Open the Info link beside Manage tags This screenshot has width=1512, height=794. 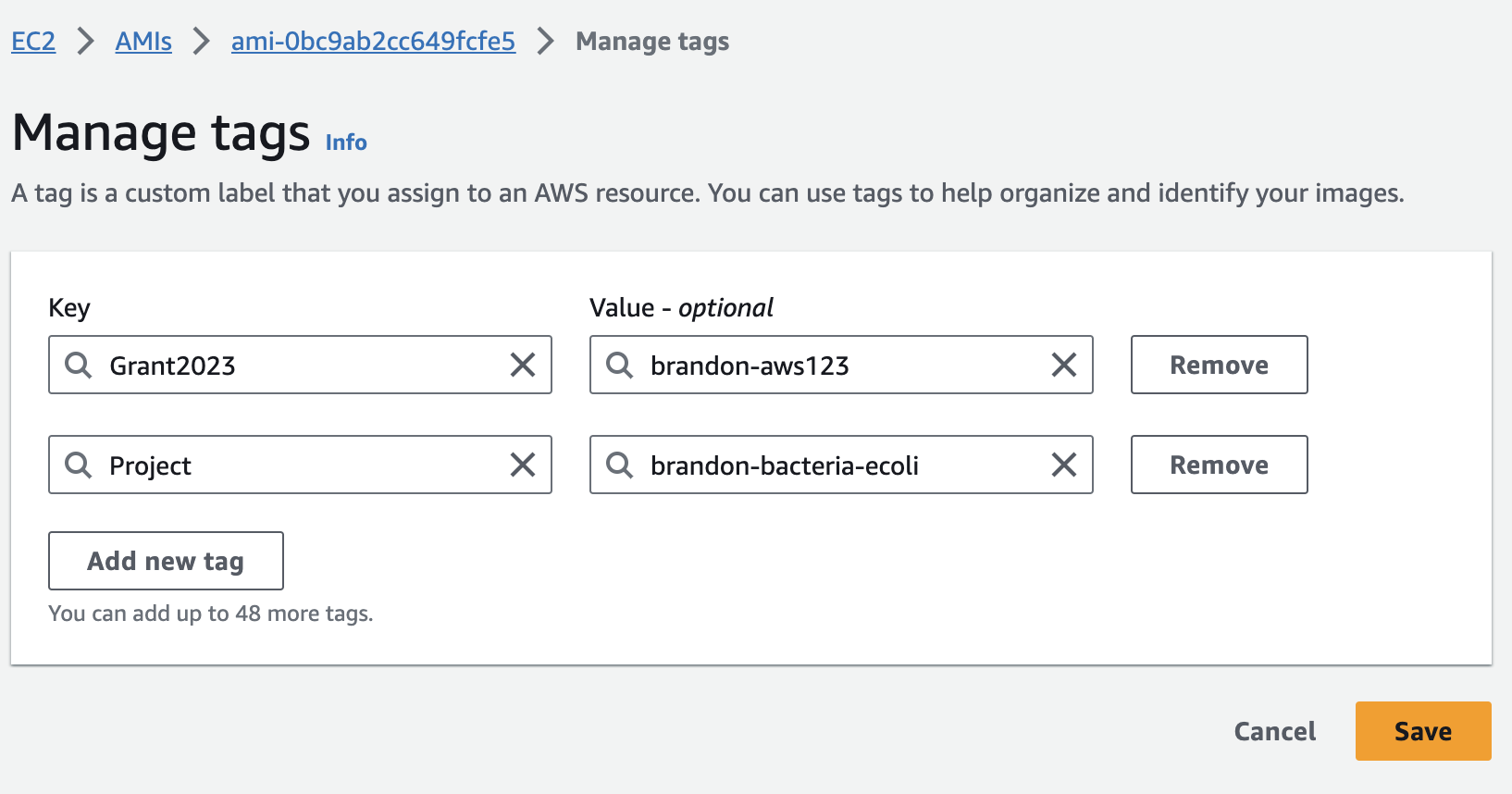(346, 143)
